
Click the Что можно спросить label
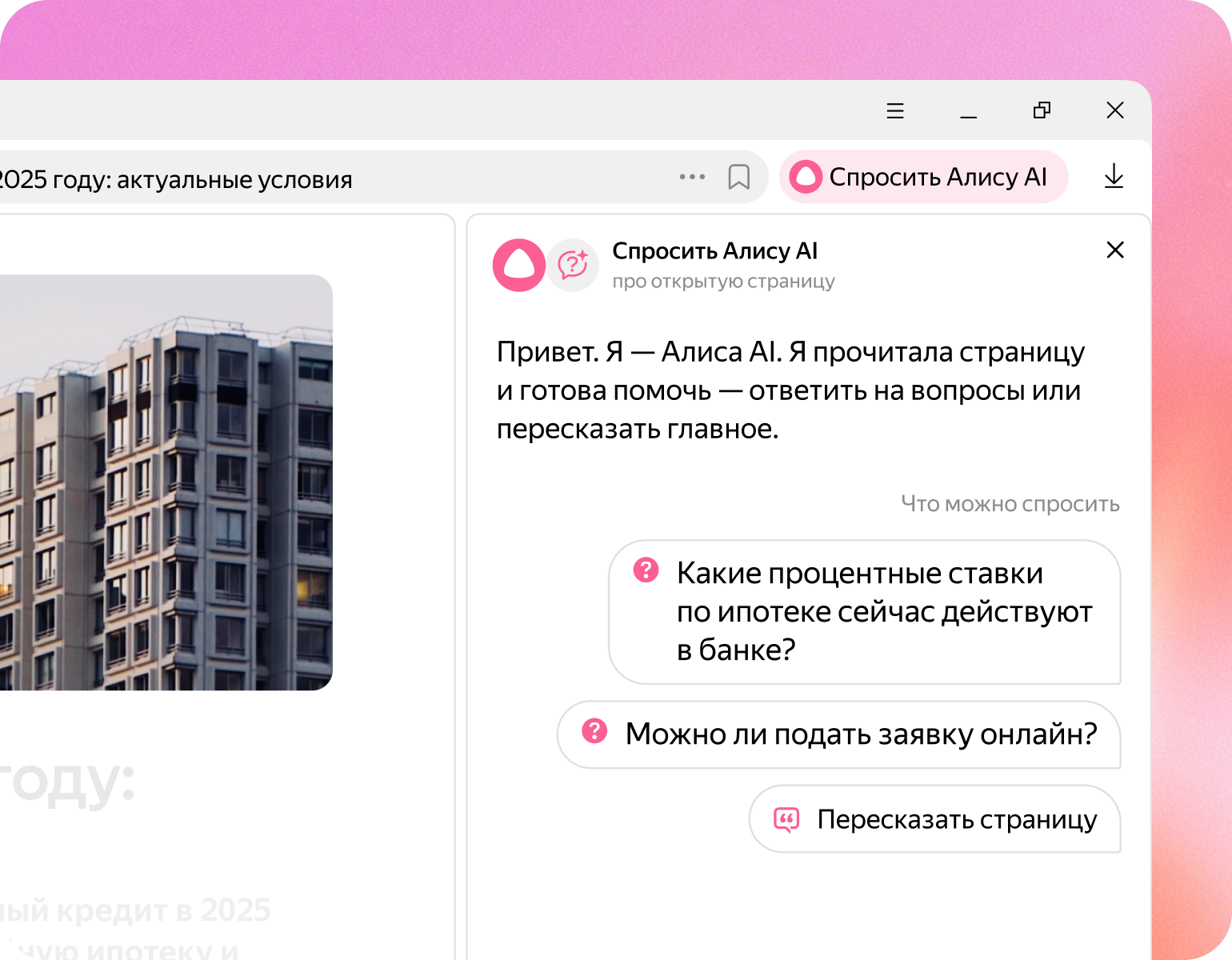(x=1010, y=504)
